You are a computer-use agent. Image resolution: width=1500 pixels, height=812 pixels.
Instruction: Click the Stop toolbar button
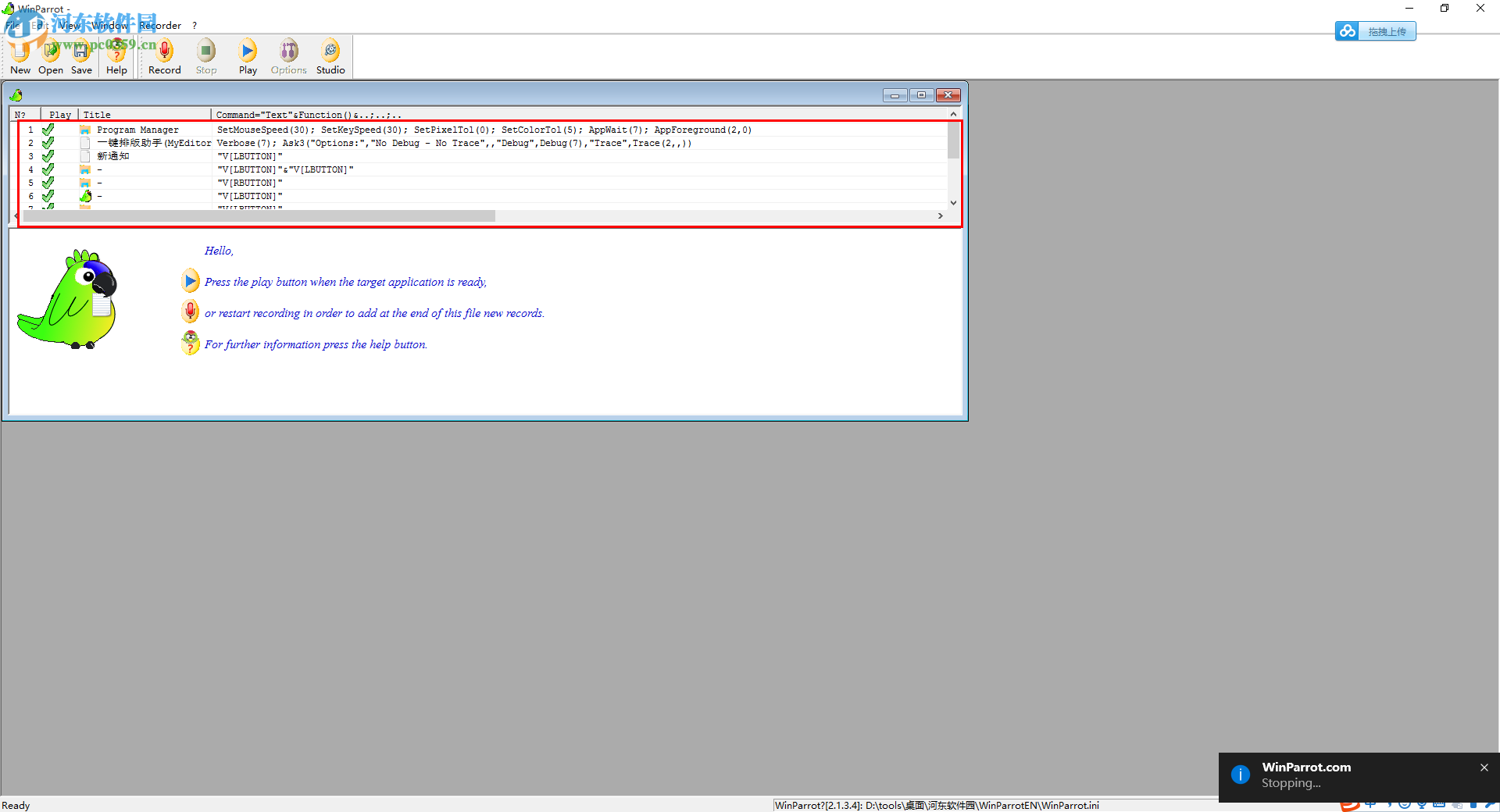(x=206, y=57)
